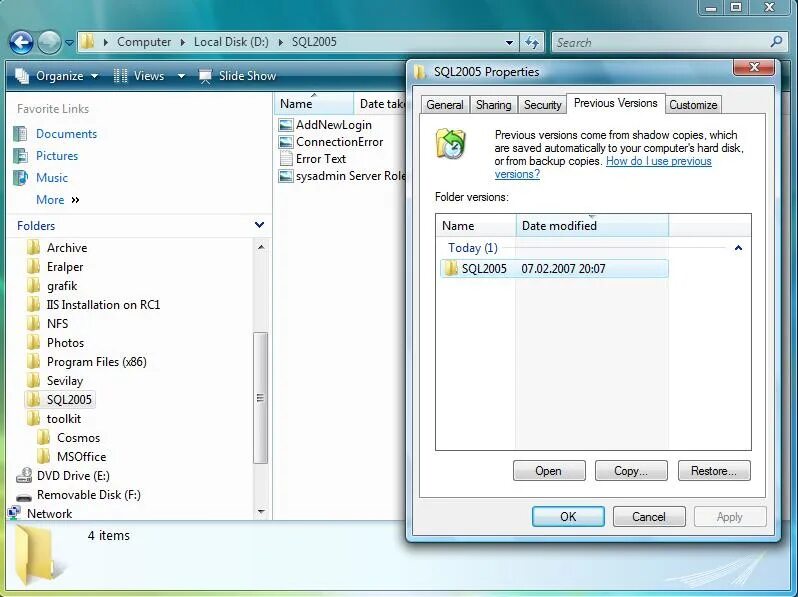Click the Removable Disk (F:) icon
798x597 pixels.
(24, 495)
